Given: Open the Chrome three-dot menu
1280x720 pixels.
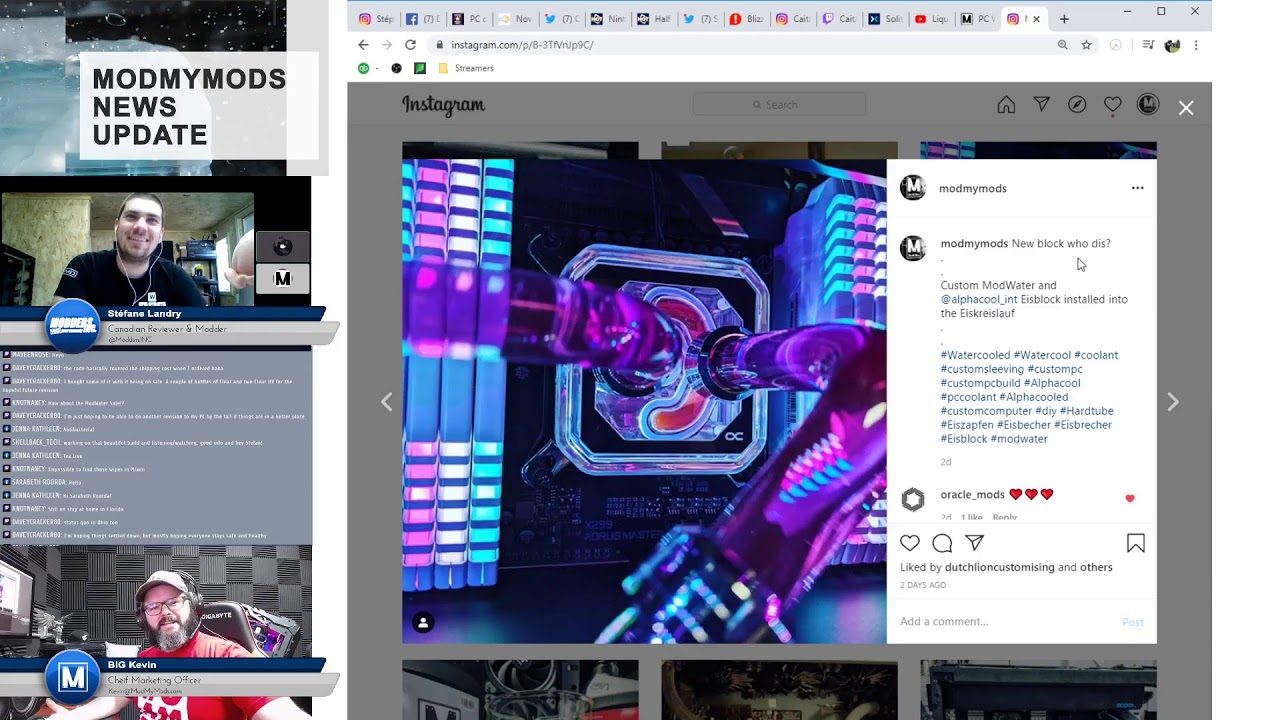Looking at the screenshot, I should click(1196, 45).
